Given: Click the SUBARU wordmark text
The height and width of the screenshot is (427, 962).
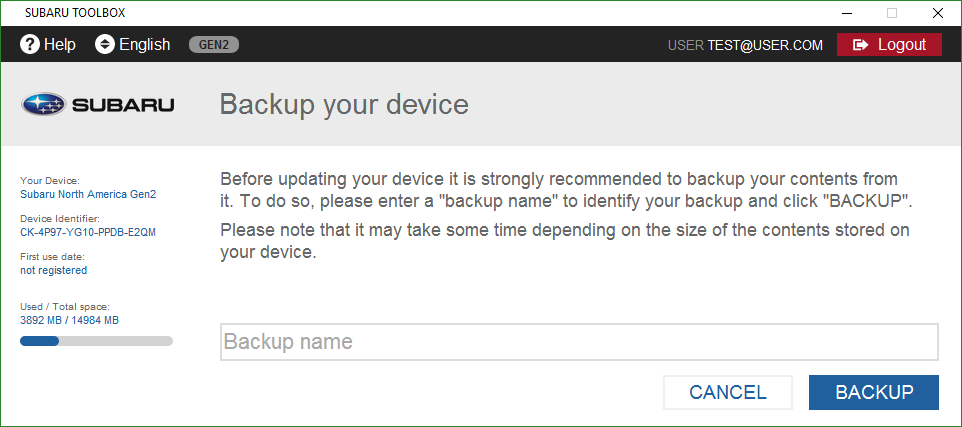Looking at the screenshot, I should tap(123, 106).
